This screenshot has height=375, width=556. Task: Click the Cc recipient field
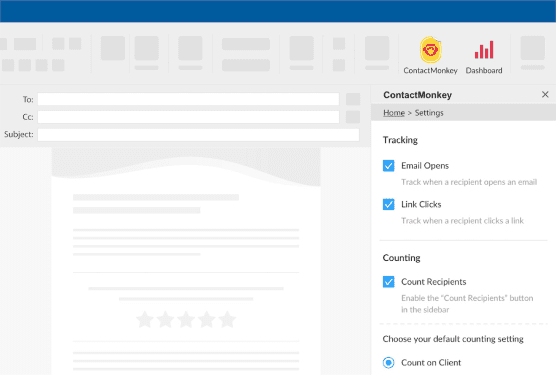click(x=188, y=117)
